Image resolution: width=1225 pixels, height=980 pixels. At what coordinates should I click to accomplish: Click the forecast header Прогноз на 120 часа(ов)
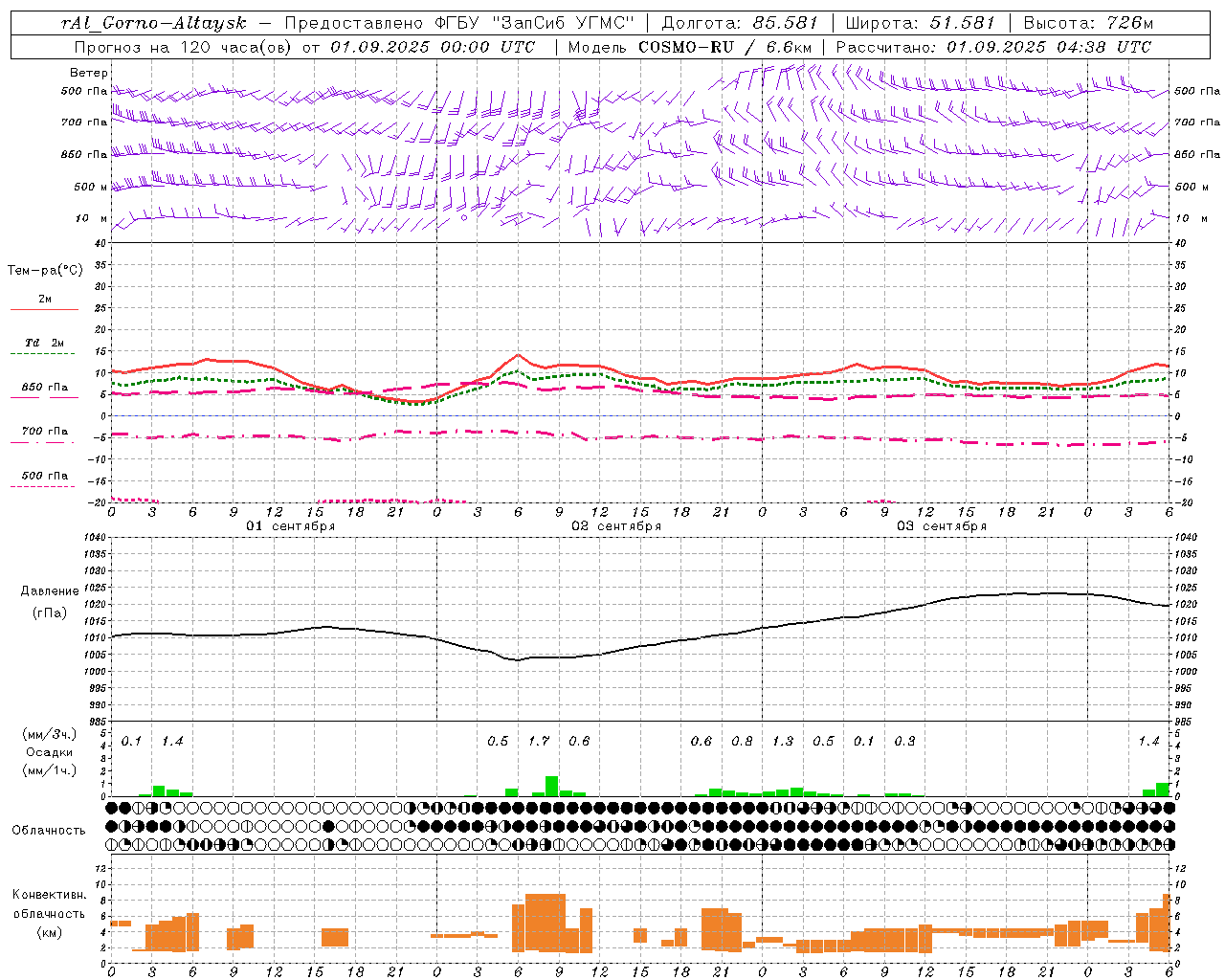tap(184, 47)
